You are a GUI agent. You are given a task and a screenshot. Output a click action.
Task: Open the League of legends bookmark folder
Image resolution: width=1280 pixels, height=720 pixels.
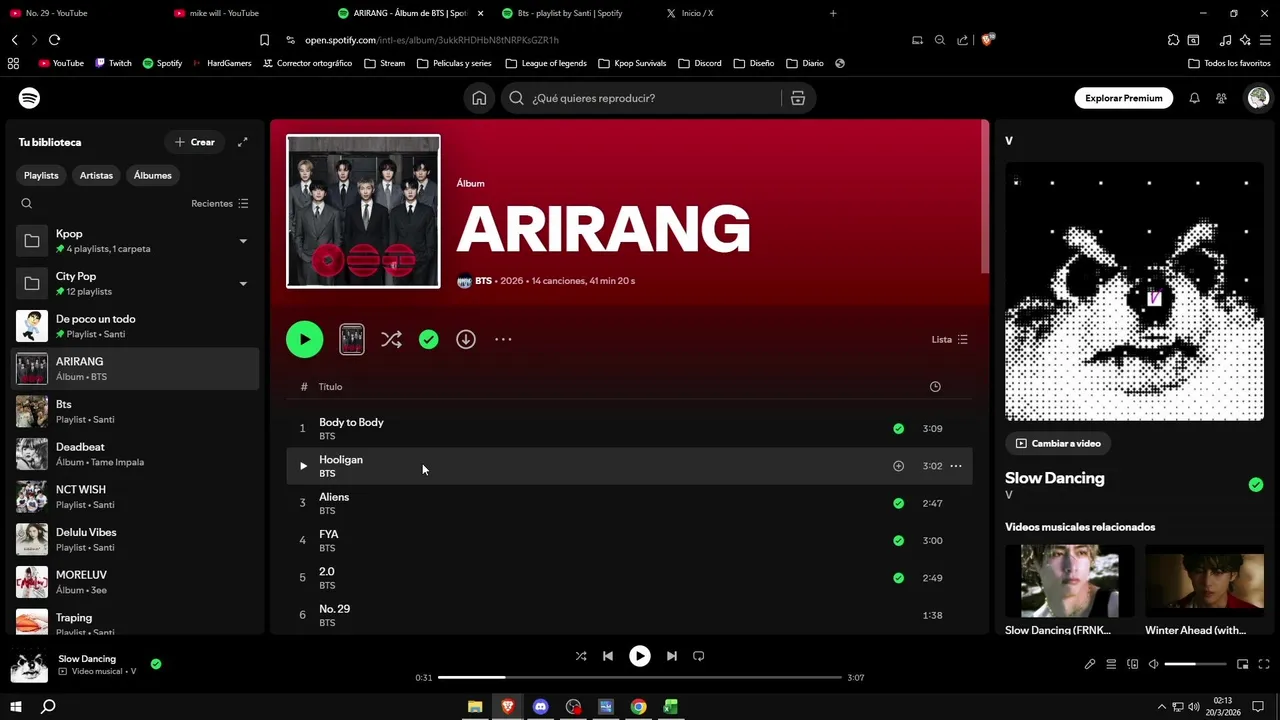[546, 63]
